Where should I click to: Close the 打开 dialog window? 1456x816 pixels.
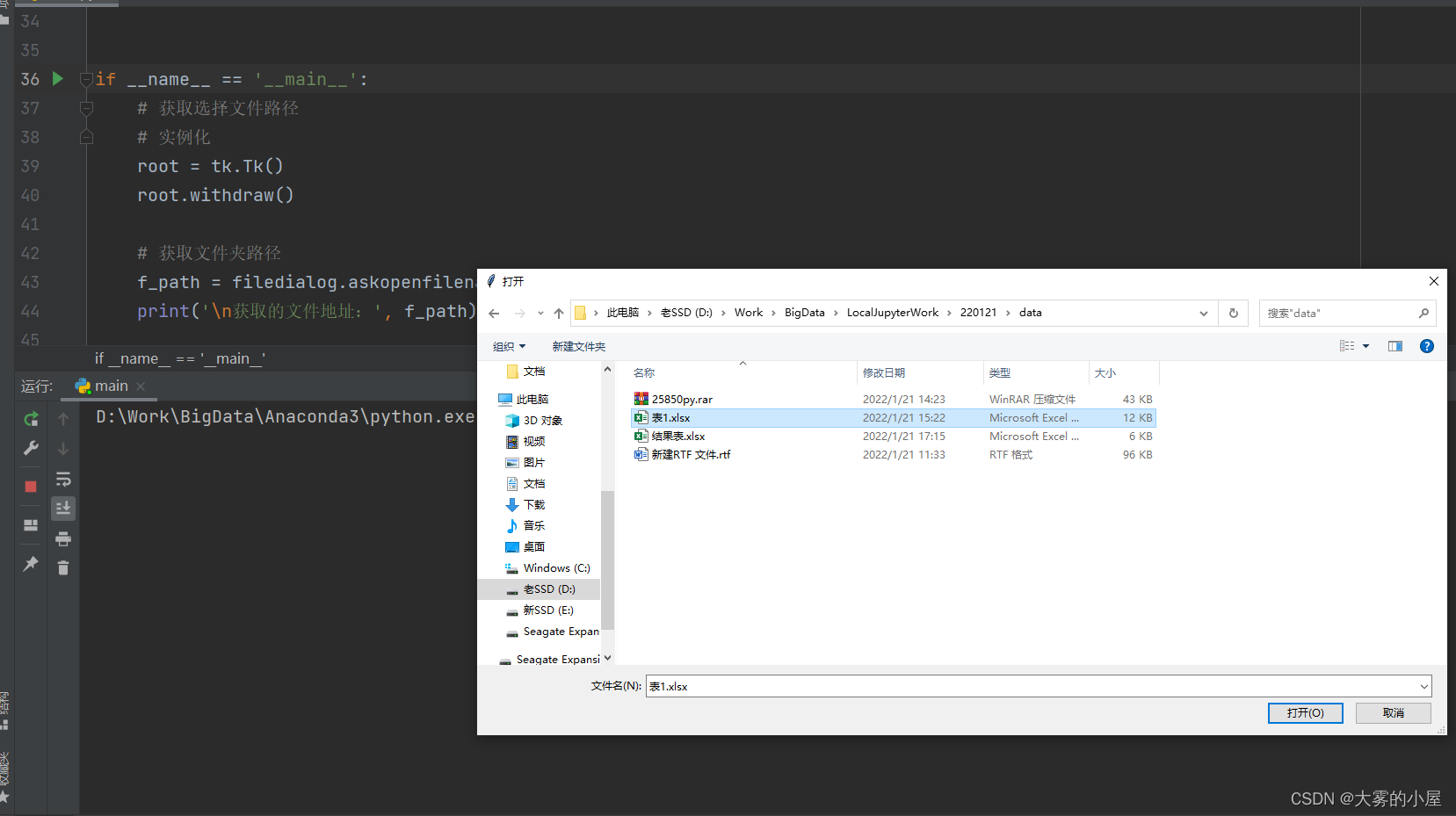pos(1434,281)
